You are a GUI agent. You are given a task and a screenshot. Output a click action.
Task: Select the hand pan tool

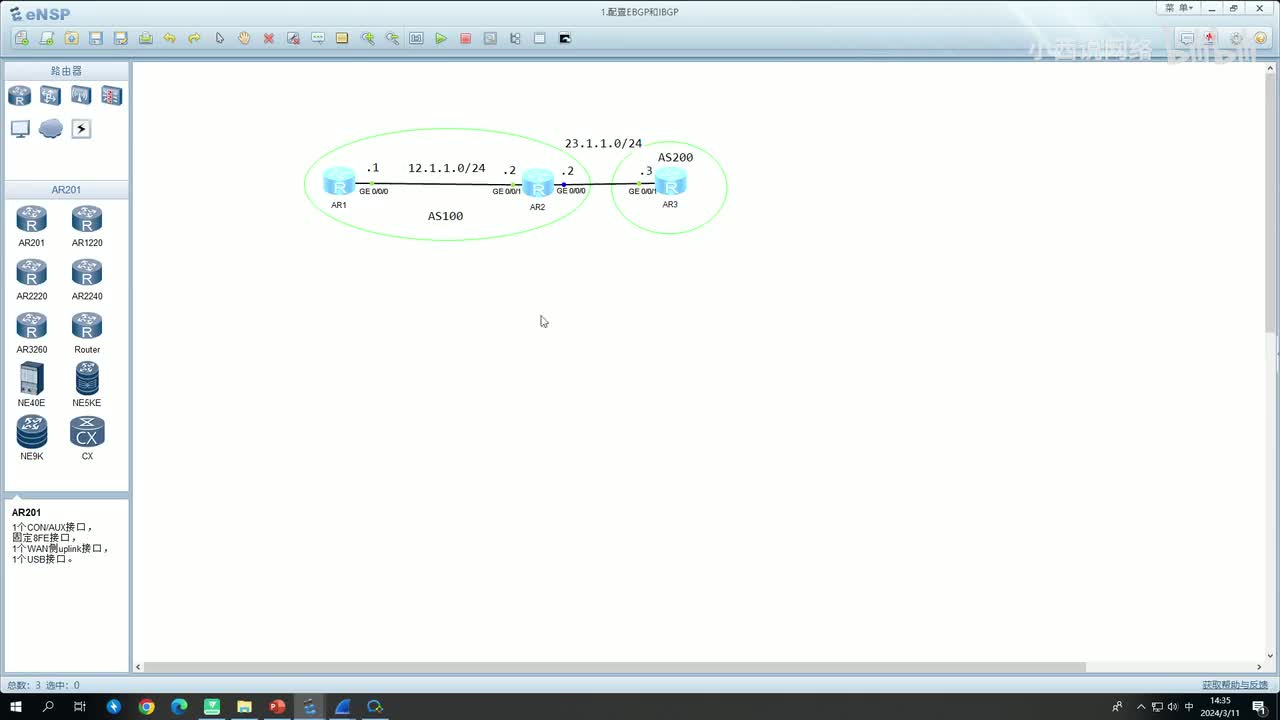(x=244, y=38)
